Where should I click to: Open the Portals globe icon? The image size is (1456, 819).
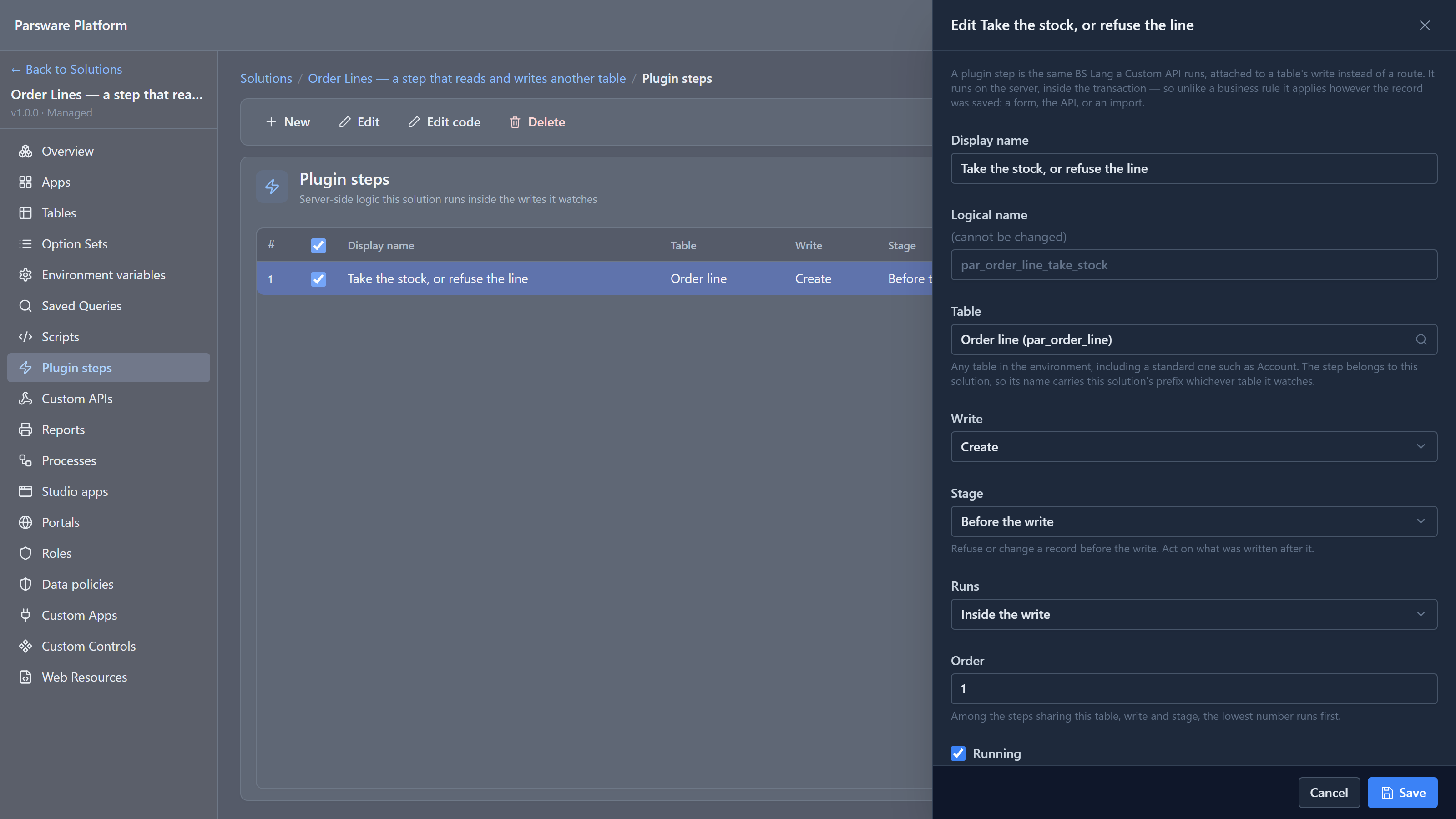coord(25,522)
